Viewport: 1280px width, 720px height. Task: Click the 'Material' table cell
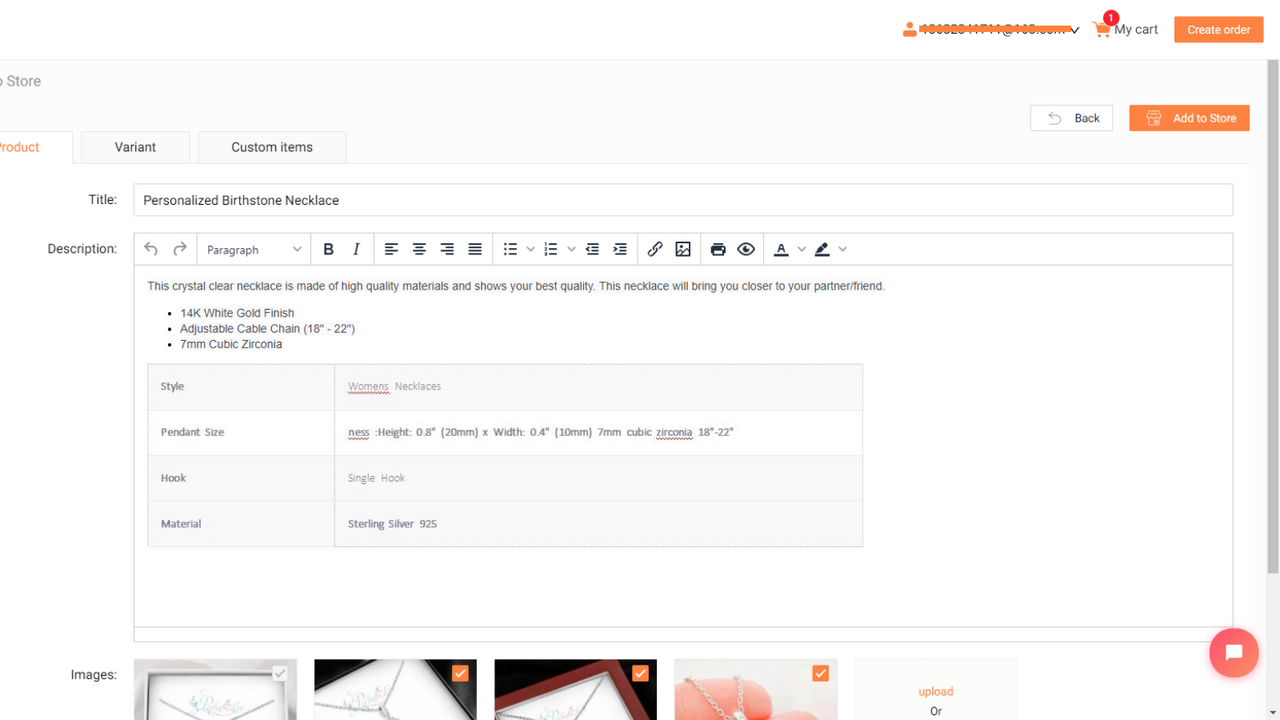pyautogui.click(x=241, y=524)
